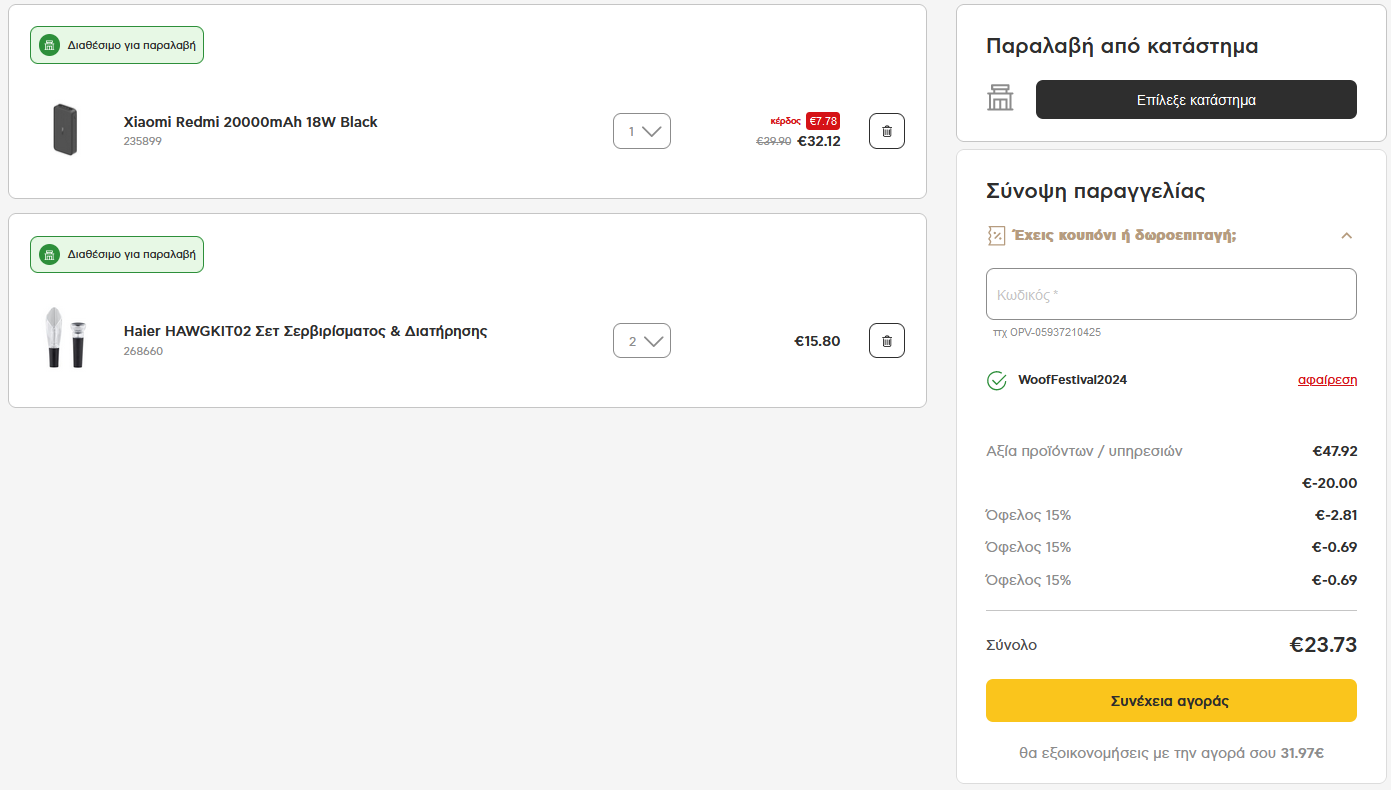Focus the Κωδικός coupon code field

click(1170, 294)
